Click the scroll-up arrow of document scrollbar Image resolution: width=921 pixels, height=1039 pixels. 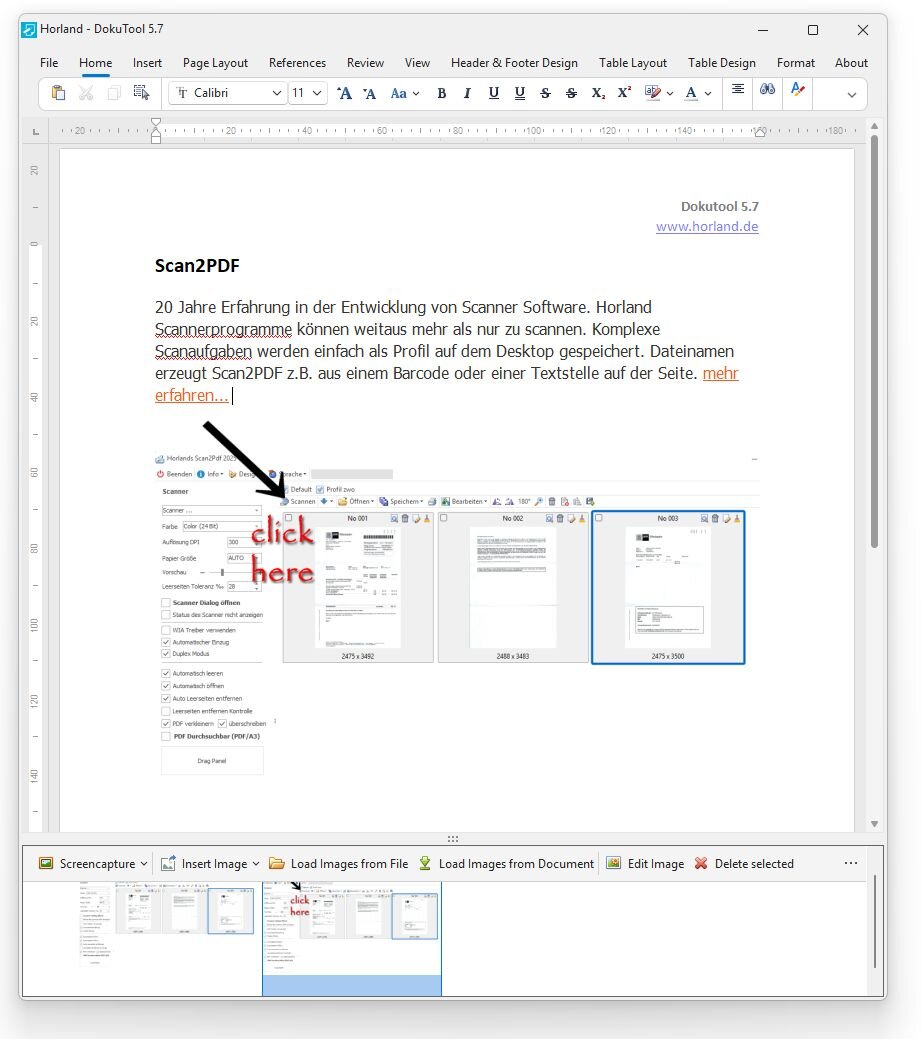click(875, 126)
